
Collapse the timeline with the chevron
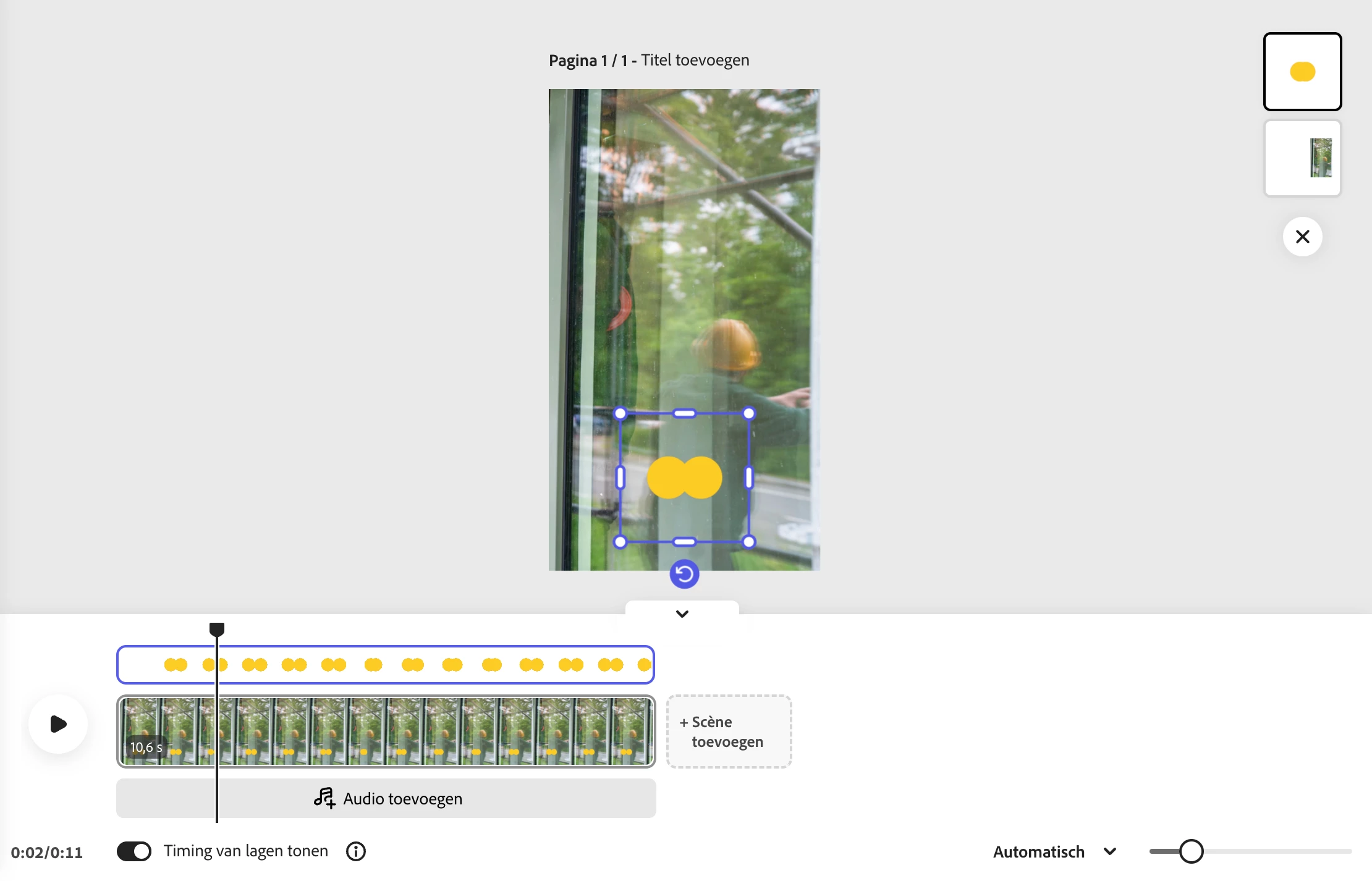(x=682, y=613)
